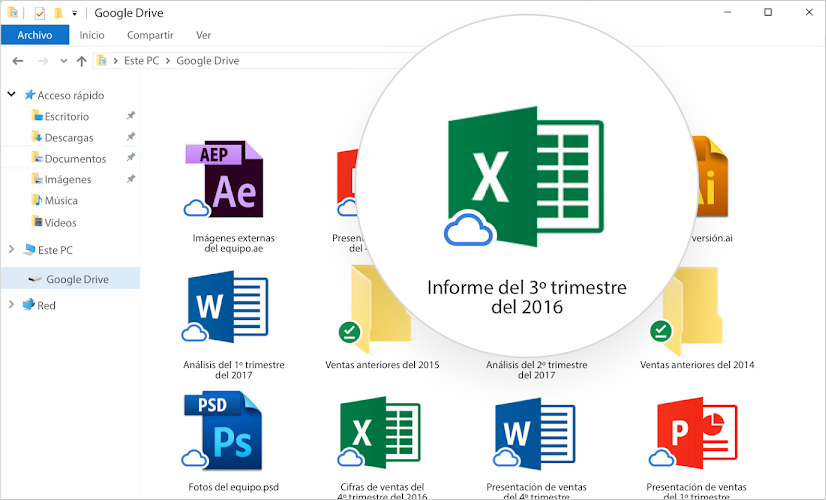The width and height of the screenshot is (826, 500).
Task: Click the new folder icon in title bar
Action: click(58, 13)
